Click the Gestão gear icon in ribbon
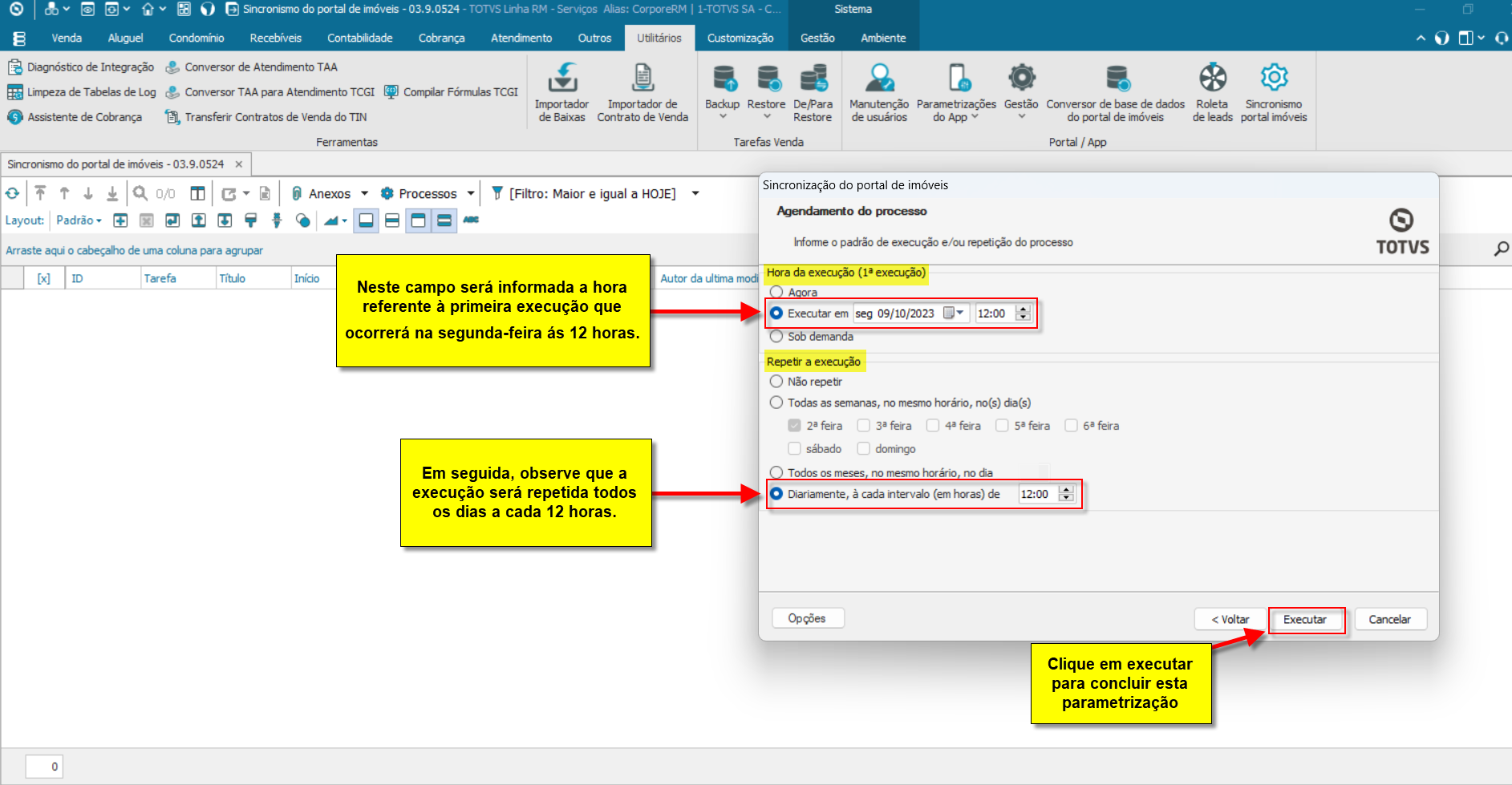Image resolution: width=1512 pixels, height=785 pixels. point(1021,78)
